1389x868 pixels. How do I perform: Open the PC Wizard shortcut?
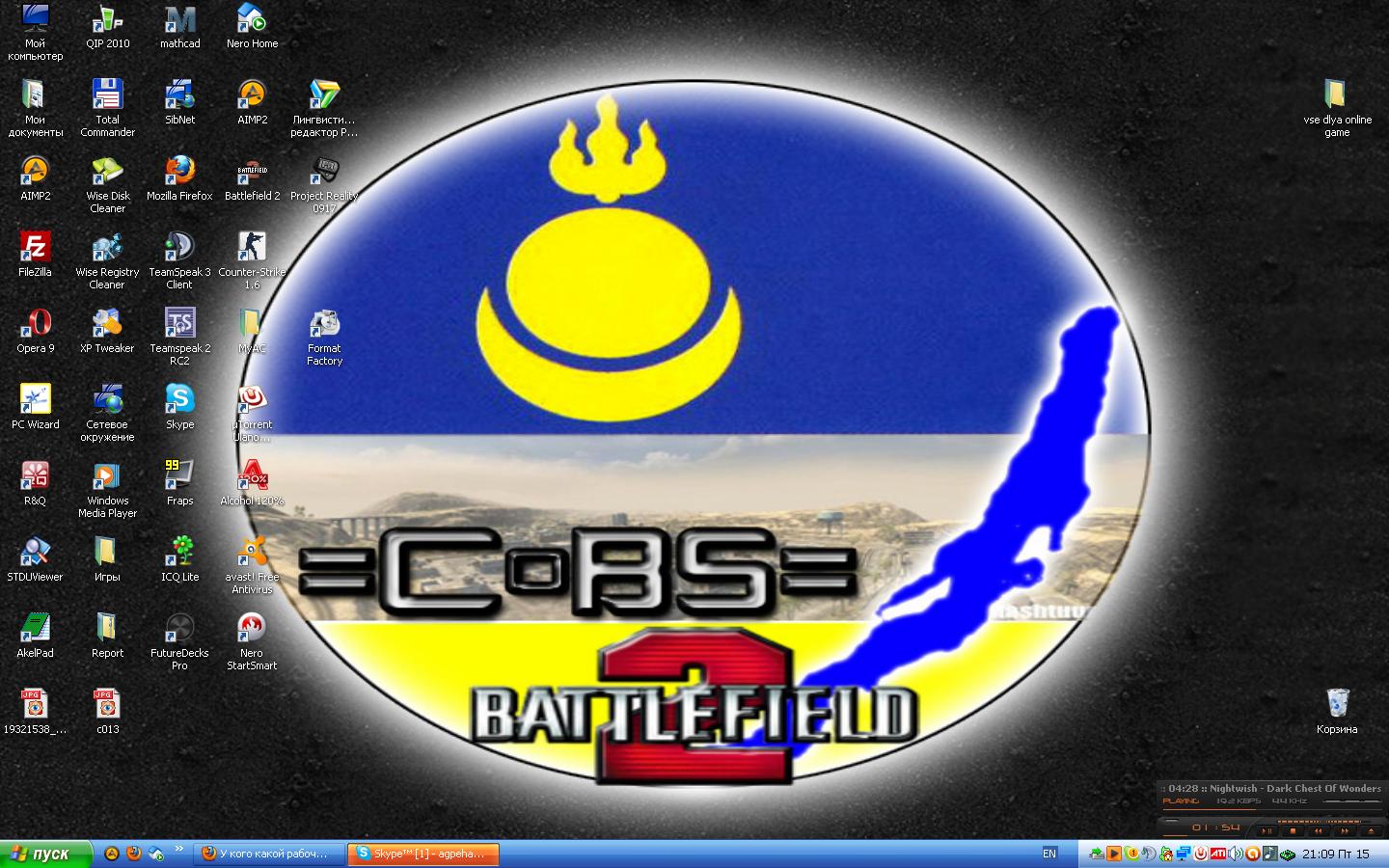click(35, 407)
